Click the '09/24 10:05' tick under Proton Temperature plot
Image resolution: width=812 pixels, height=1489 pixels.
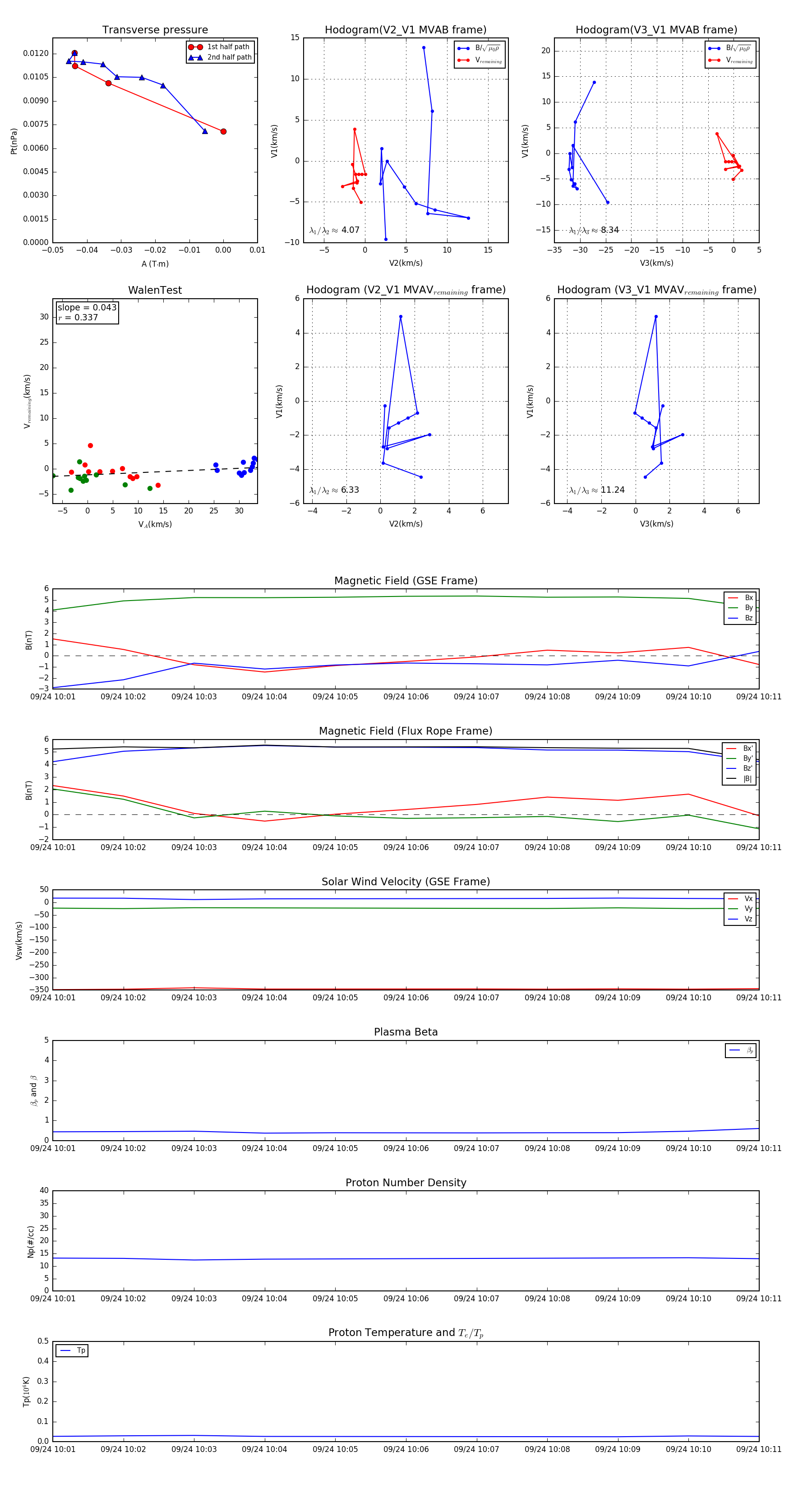335,1450
